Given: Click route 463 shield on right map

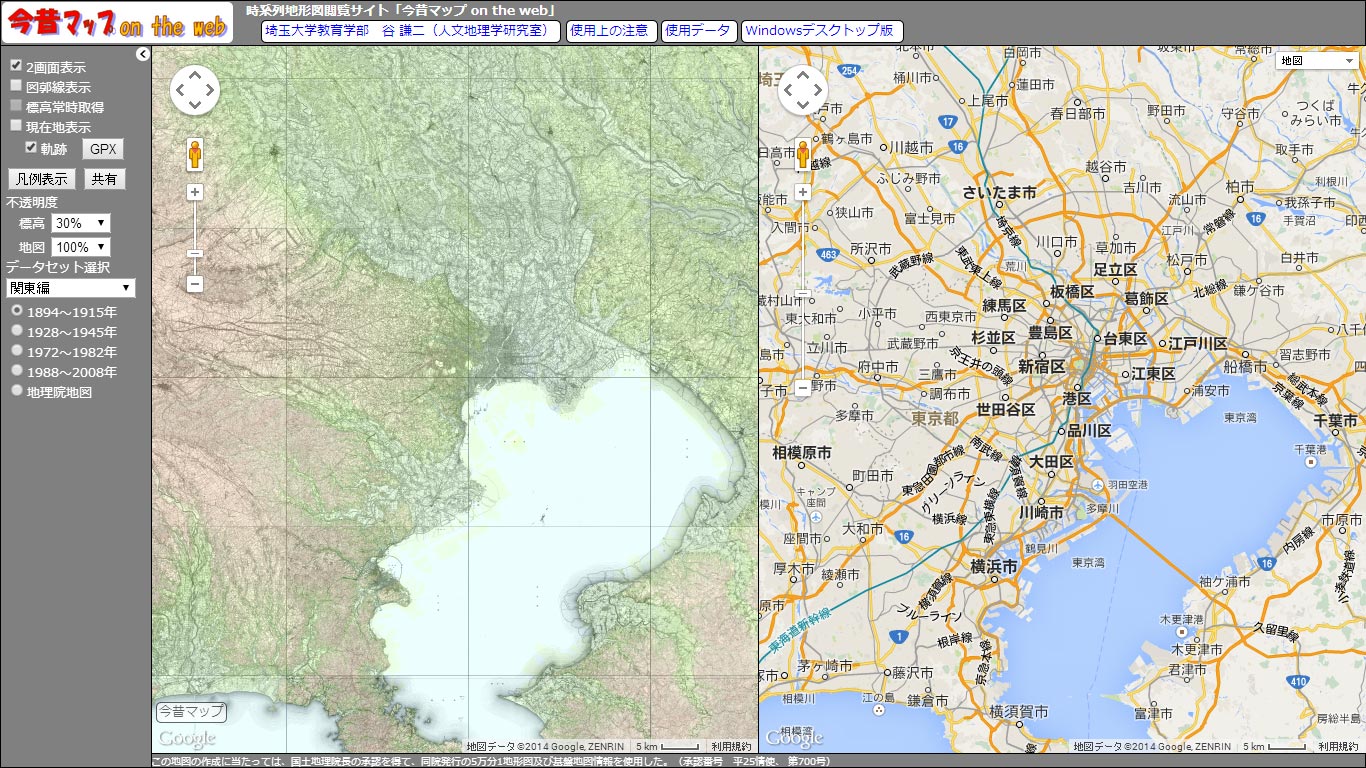Looking at the screenshot, I should [x=826, y=255].
